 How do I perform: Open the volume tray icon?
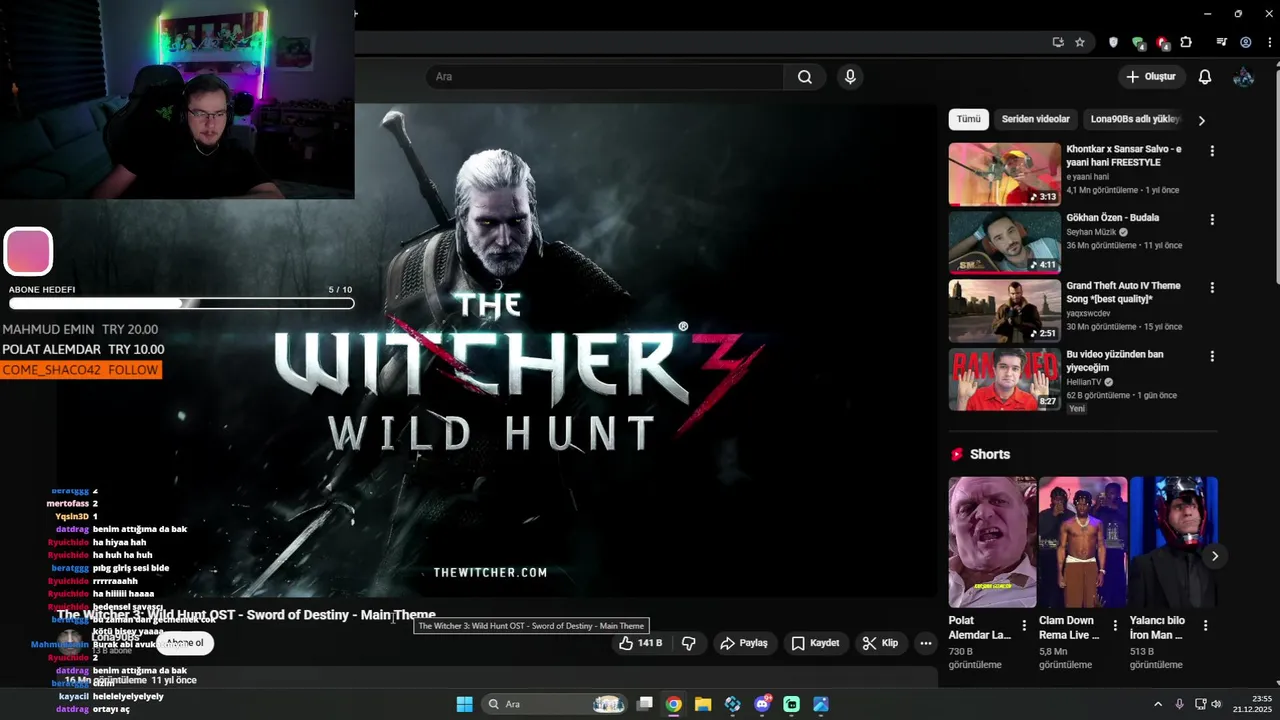1217,704
